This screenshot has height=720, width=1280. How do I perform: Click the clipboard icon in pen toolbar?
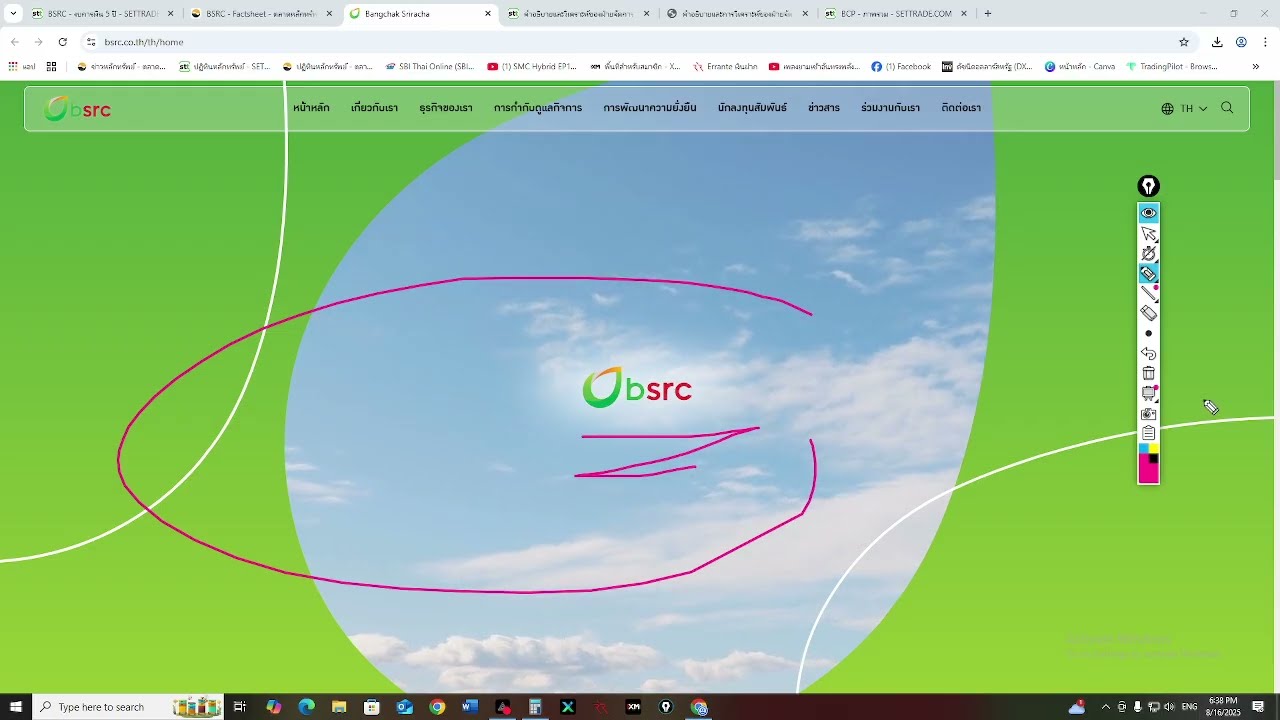1148,433
